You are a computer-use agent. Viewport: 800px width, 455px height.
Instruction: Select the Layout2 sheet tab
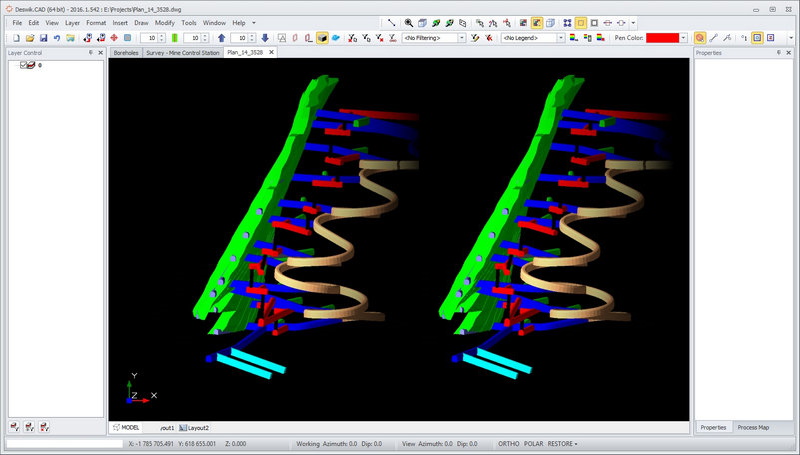click(195, 427)
